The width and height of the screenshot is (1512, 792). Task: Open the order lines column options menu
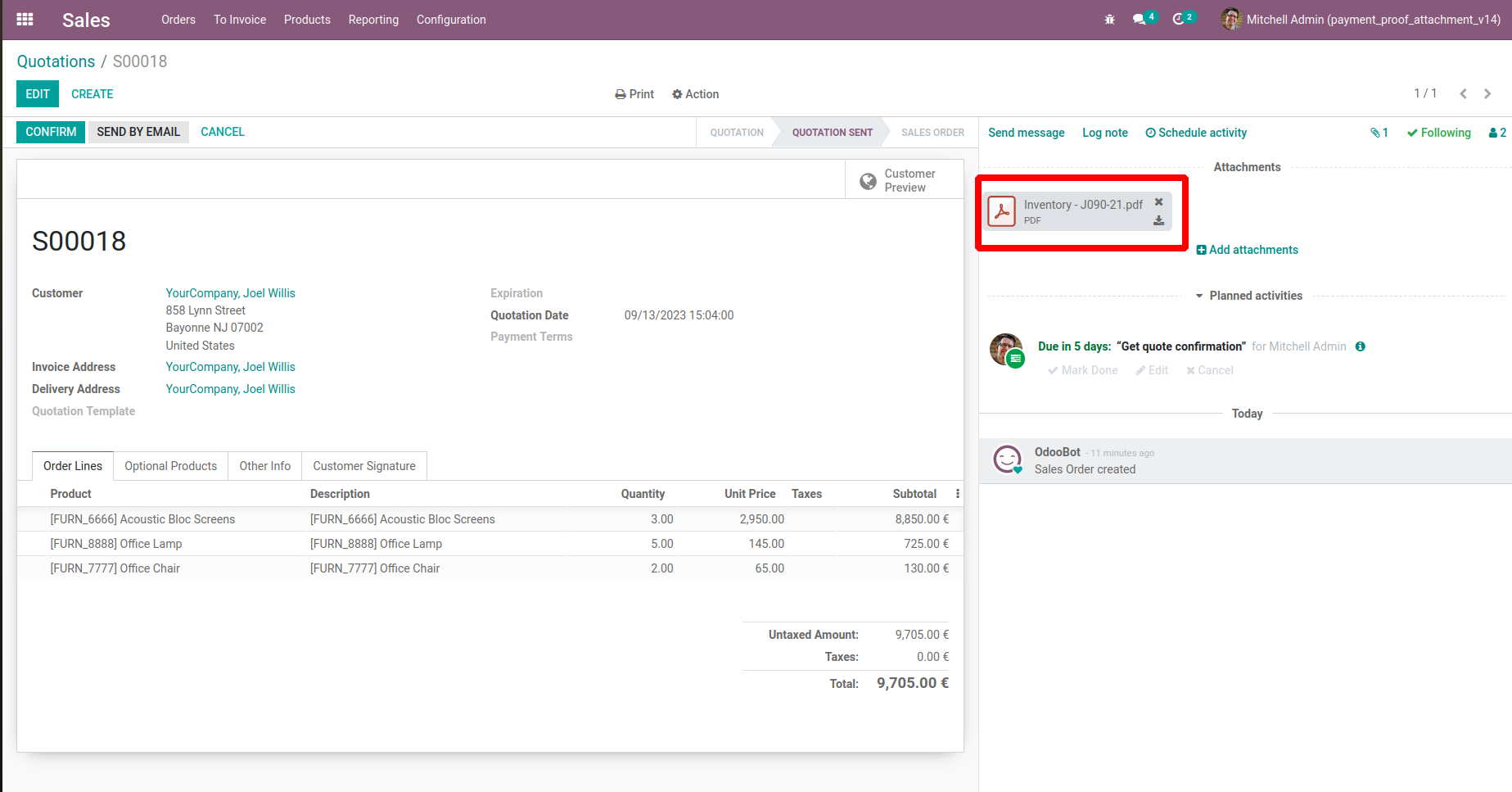coord(957,494)
